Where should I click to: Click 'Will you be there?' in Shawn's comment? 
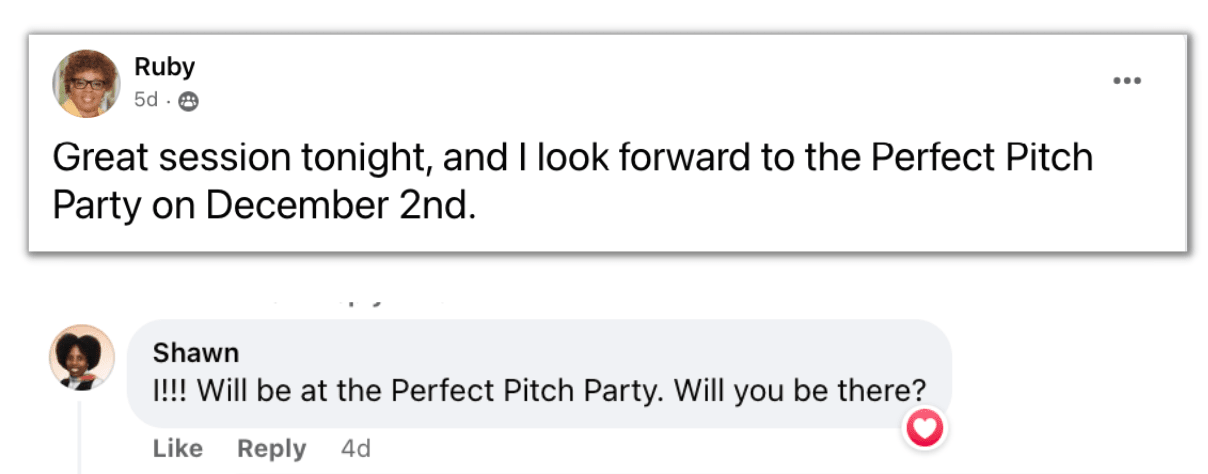click(800, 390)
